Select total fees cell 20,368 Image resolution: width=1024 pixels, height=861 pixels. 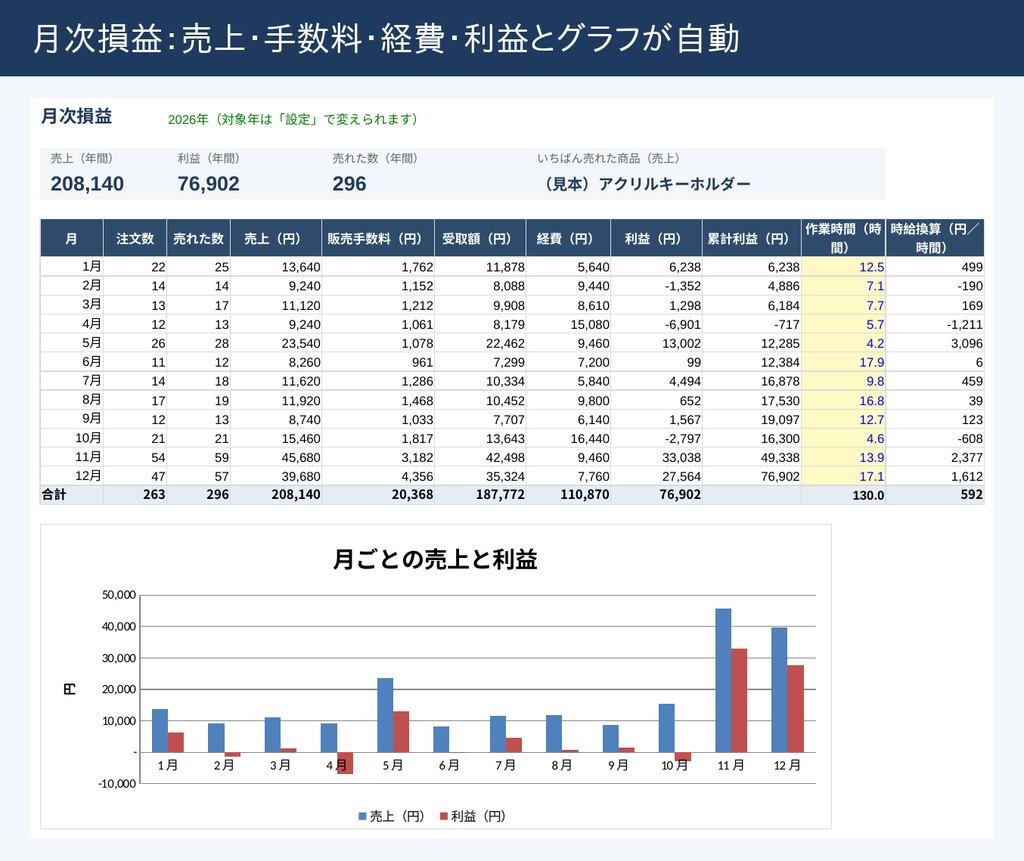(378, 495)
